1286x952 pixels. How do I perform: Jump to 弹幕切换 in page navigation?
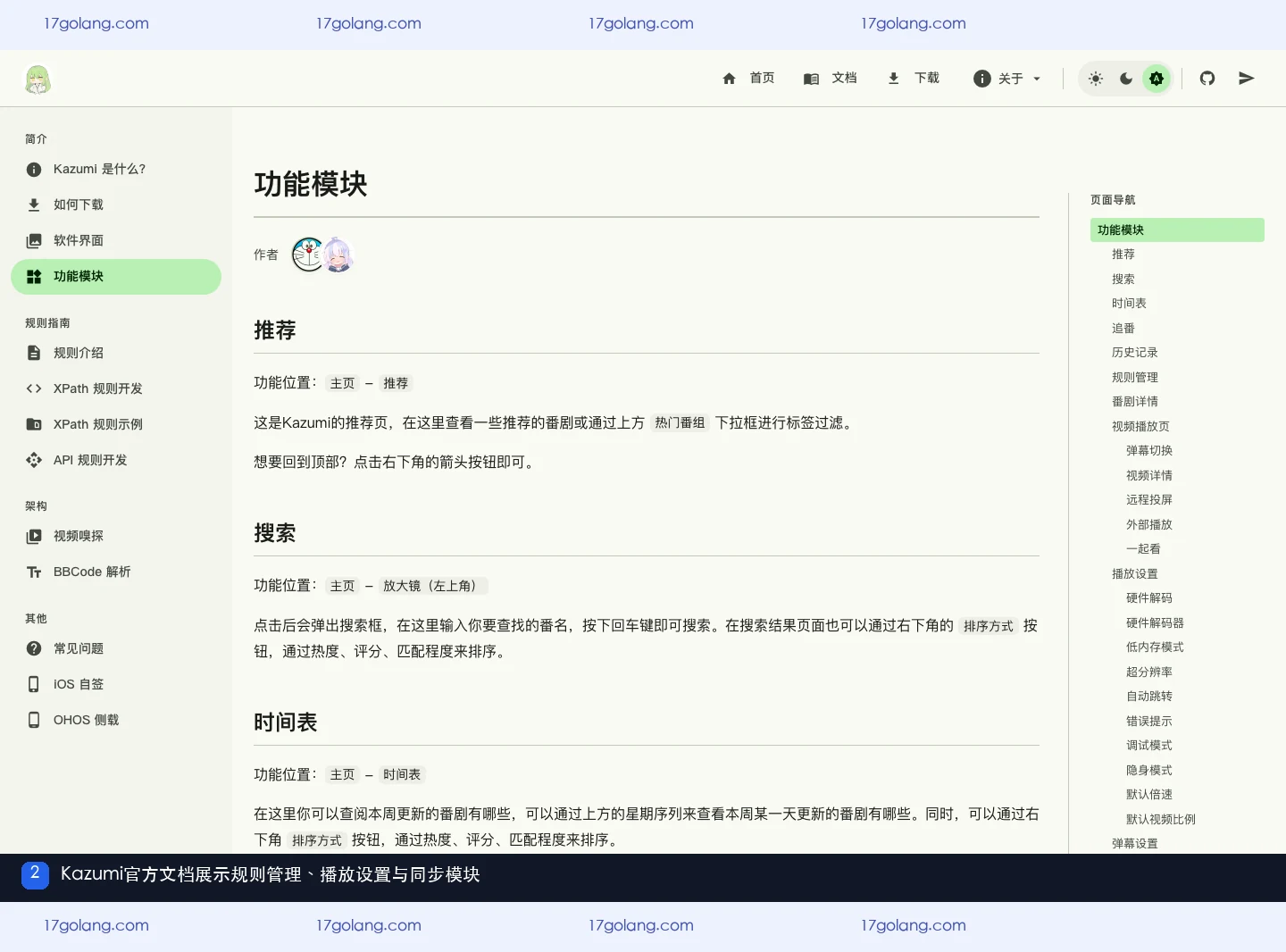pos(1149,451)
